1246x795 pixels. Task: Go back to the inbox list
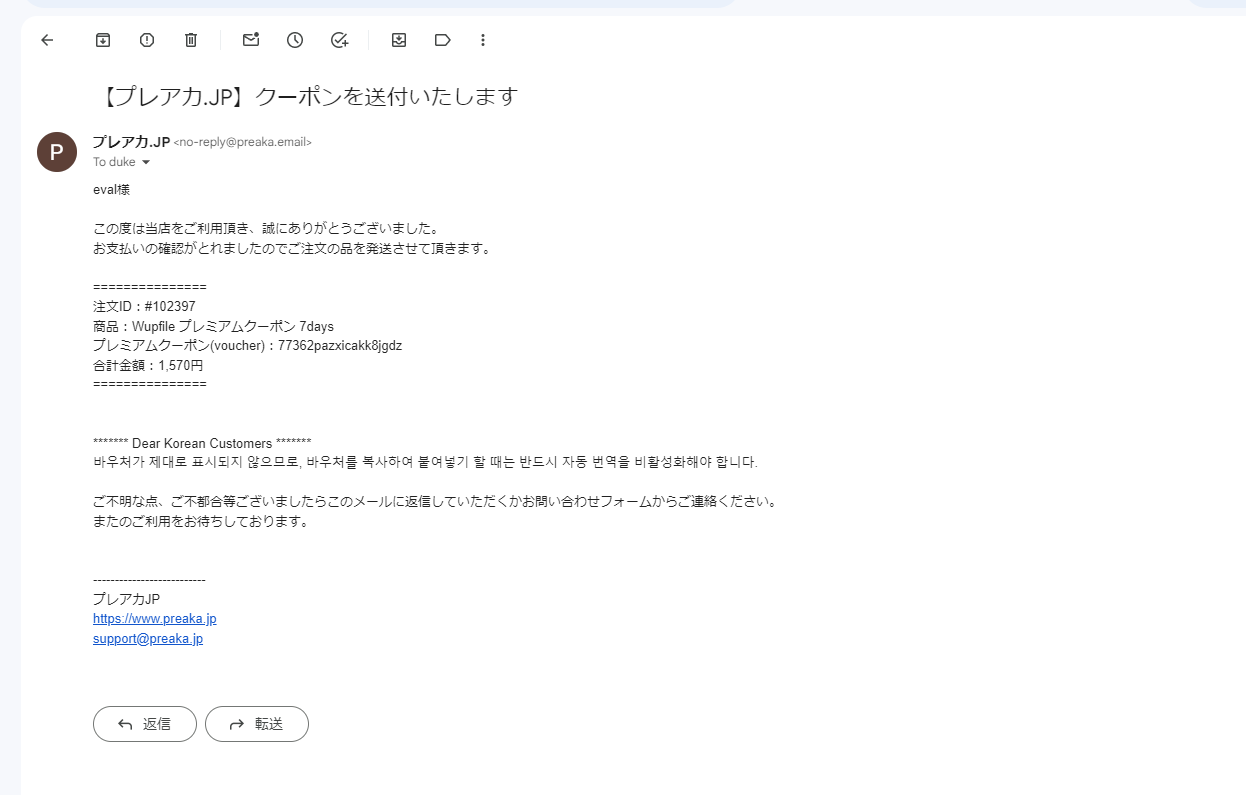[47, 40]
